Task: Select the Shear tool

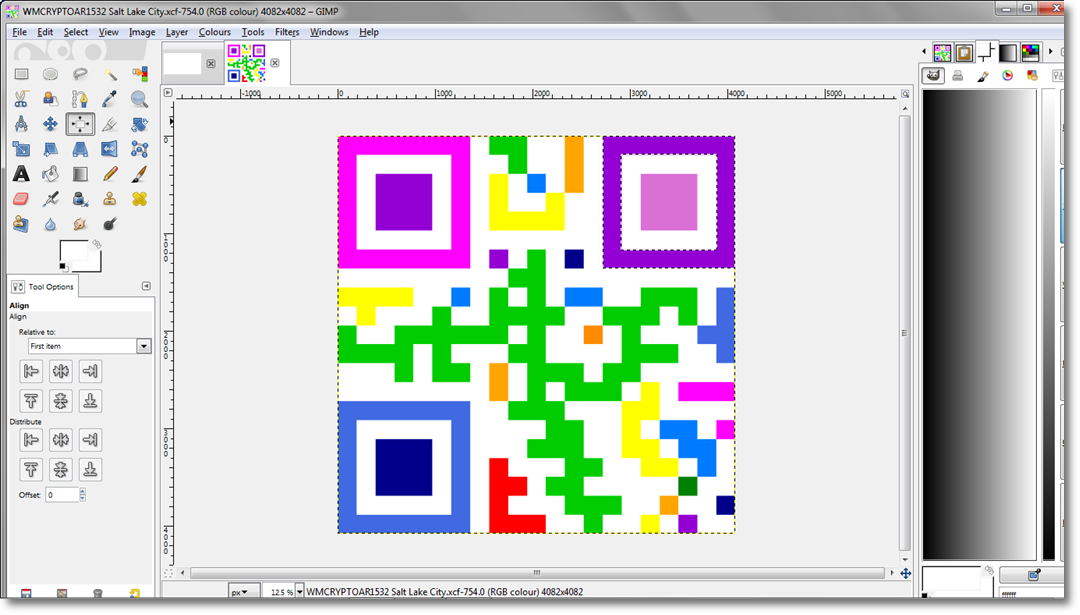Action: [x=50, y=149]
